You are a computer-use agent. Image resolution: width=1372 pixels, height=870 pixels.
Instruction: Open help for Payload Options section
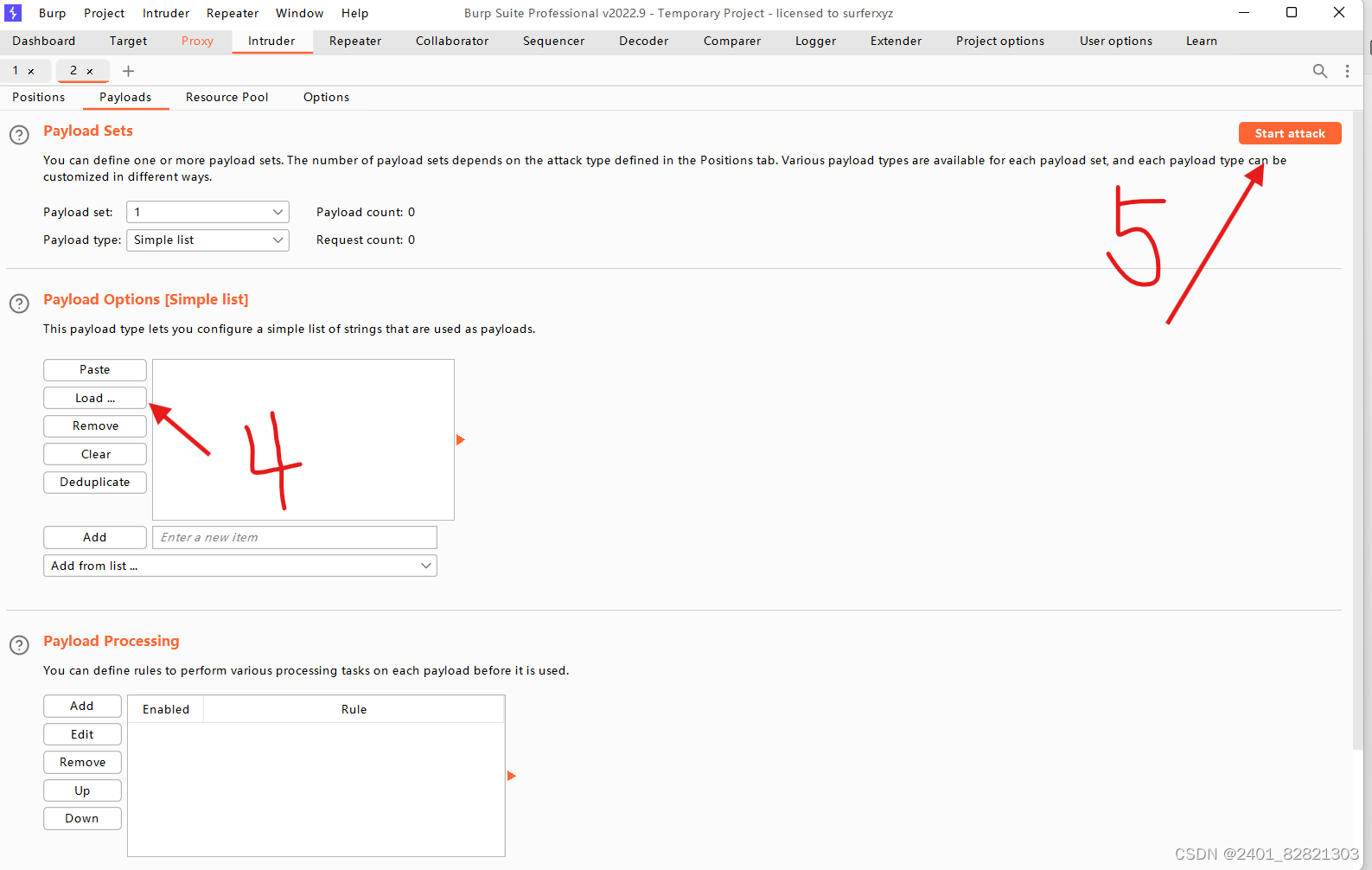coord(19,304)
